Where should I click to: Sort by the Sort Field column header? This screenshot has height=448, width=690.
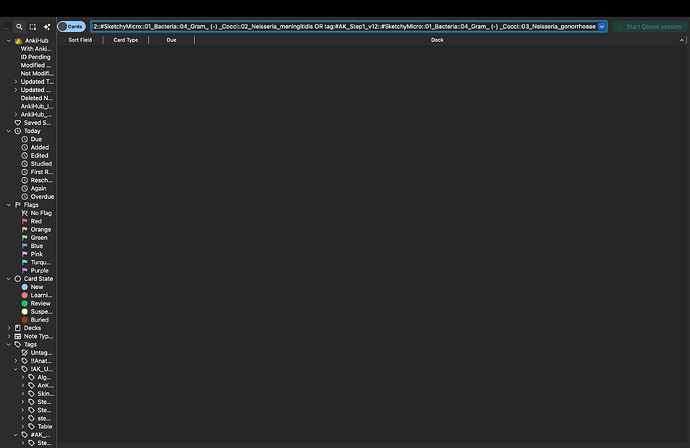tap(80, 40)
